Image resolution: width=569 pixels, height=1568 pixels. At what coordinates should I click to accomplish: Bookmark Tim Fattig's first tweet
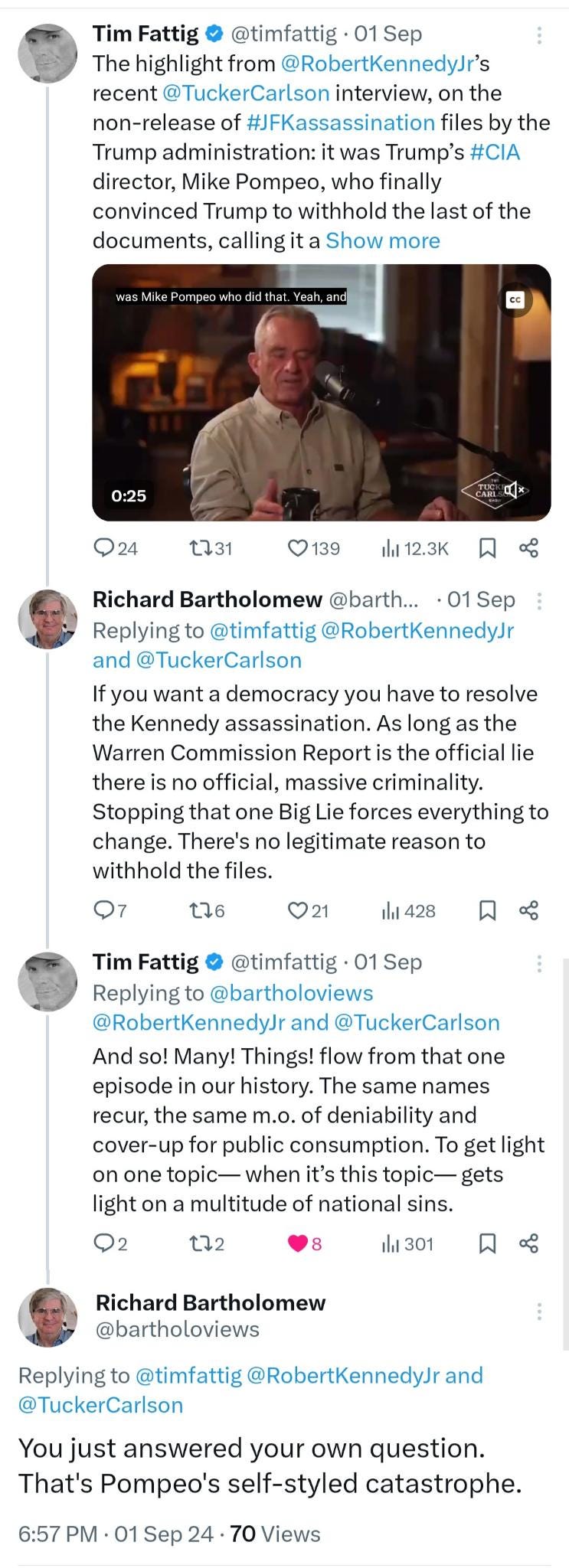pyautogui.click(x=487, y=548)
